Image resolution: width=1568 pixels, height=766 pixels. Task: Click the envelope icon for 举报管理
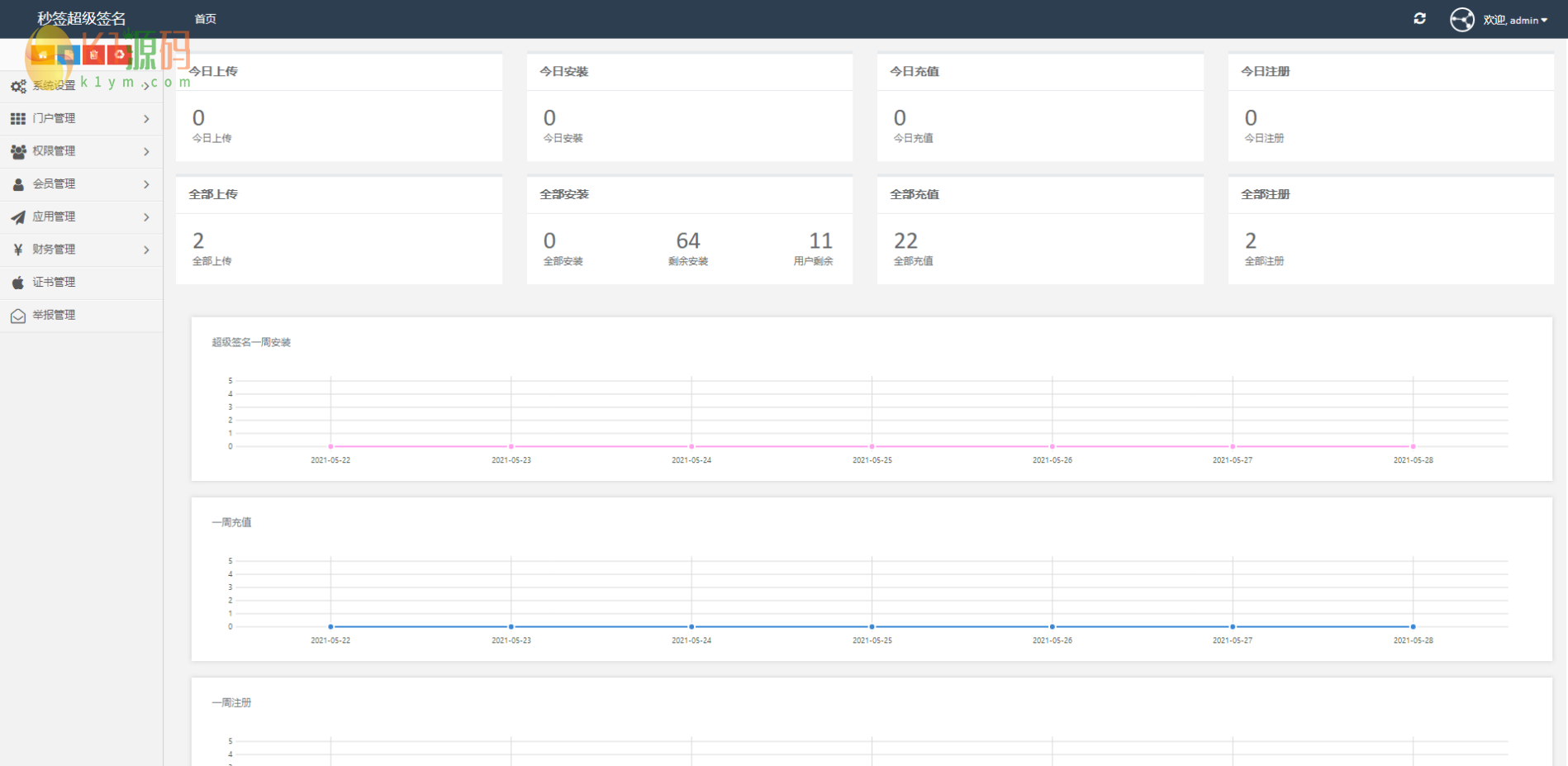click(18, 316)
